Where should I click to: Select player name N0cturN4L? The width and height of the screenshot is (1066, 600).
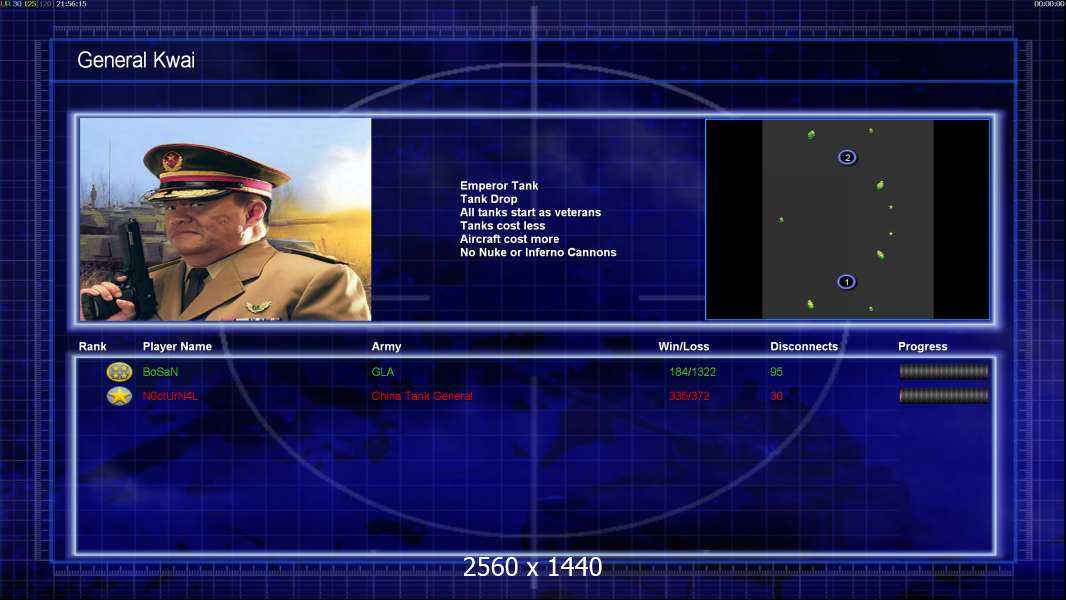coord(170,396)
